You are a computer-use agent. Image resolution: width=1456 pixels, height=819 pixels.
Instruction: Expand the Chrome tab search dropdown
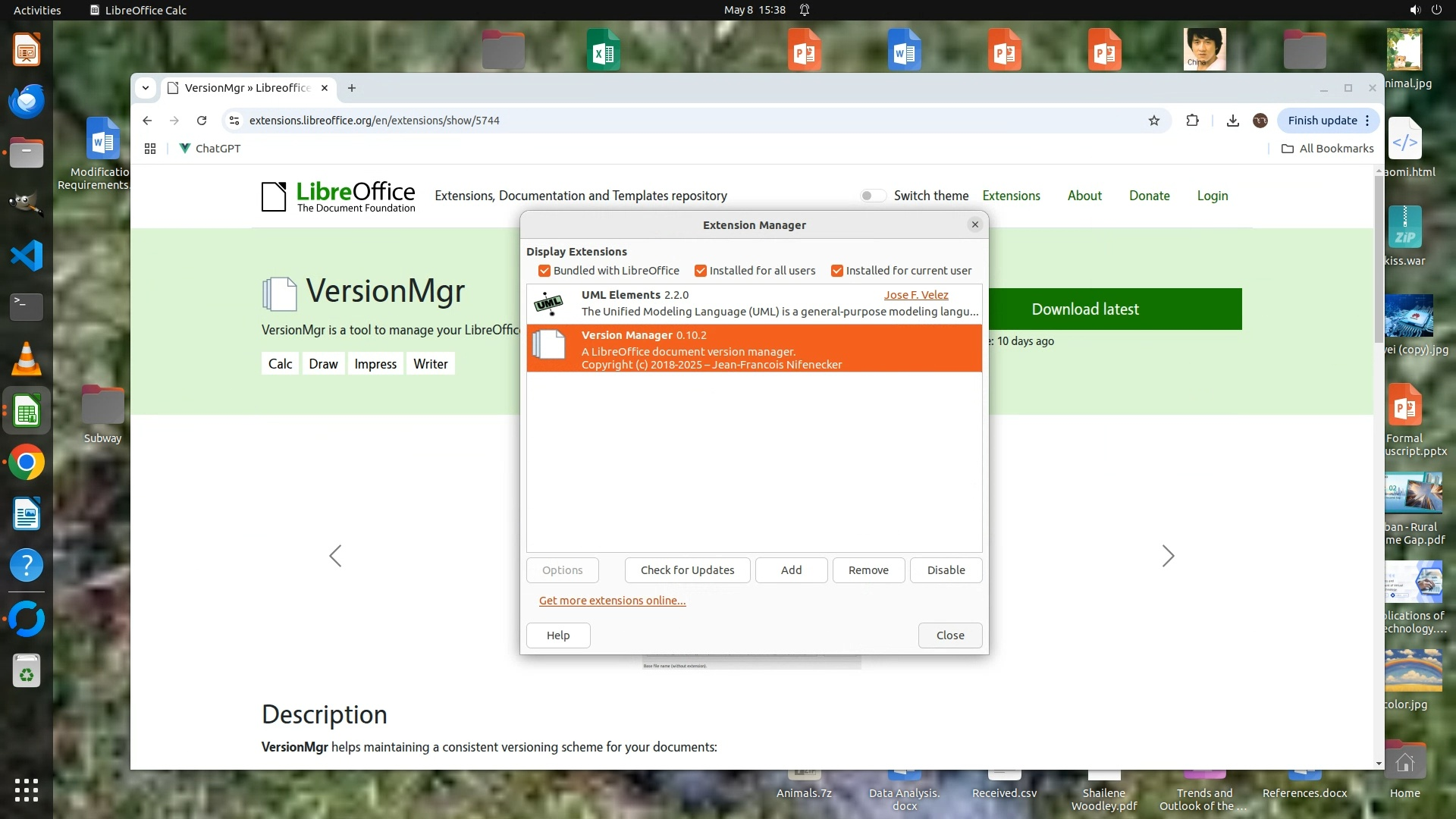point(145,88)
